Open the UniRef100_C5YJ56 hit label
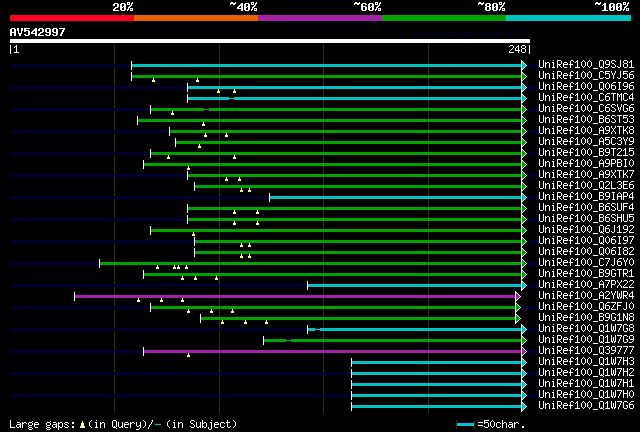 click(x=586, y=76)
